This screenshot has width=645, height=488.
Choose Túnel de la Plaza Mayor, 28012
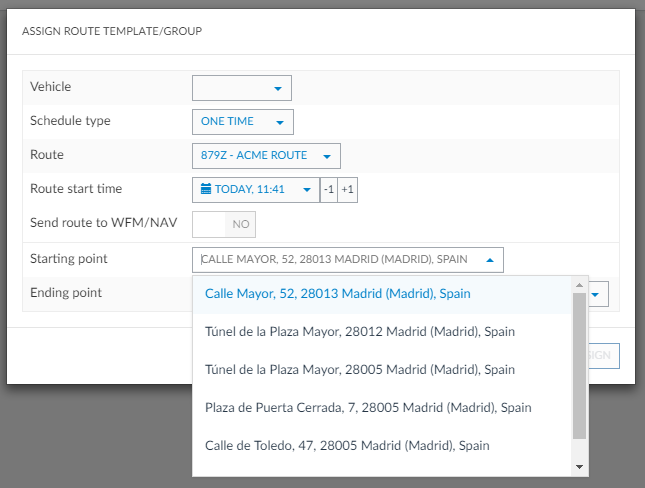[x=360, y=331]
